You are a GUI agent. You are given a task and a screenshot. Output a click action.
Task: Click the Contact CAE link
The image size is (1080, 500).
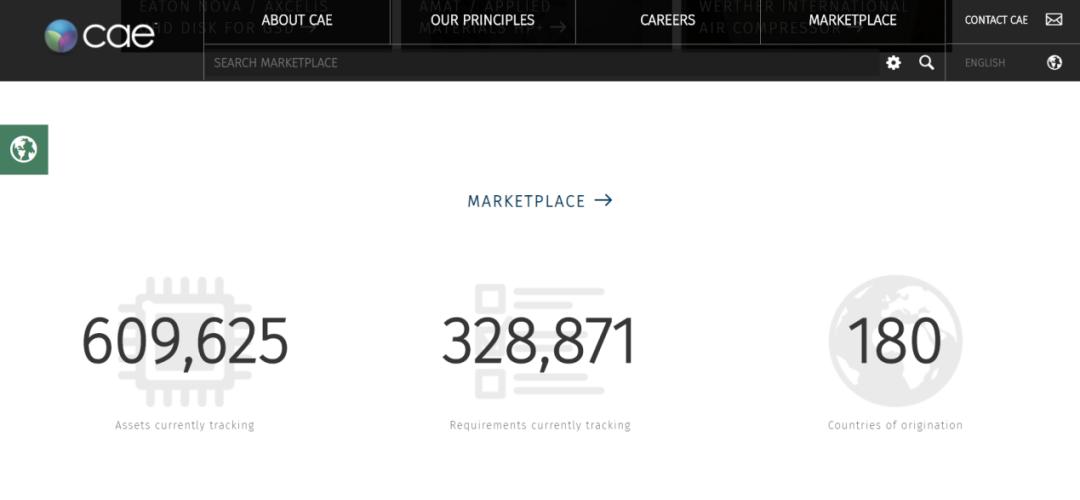click(996, 20)
